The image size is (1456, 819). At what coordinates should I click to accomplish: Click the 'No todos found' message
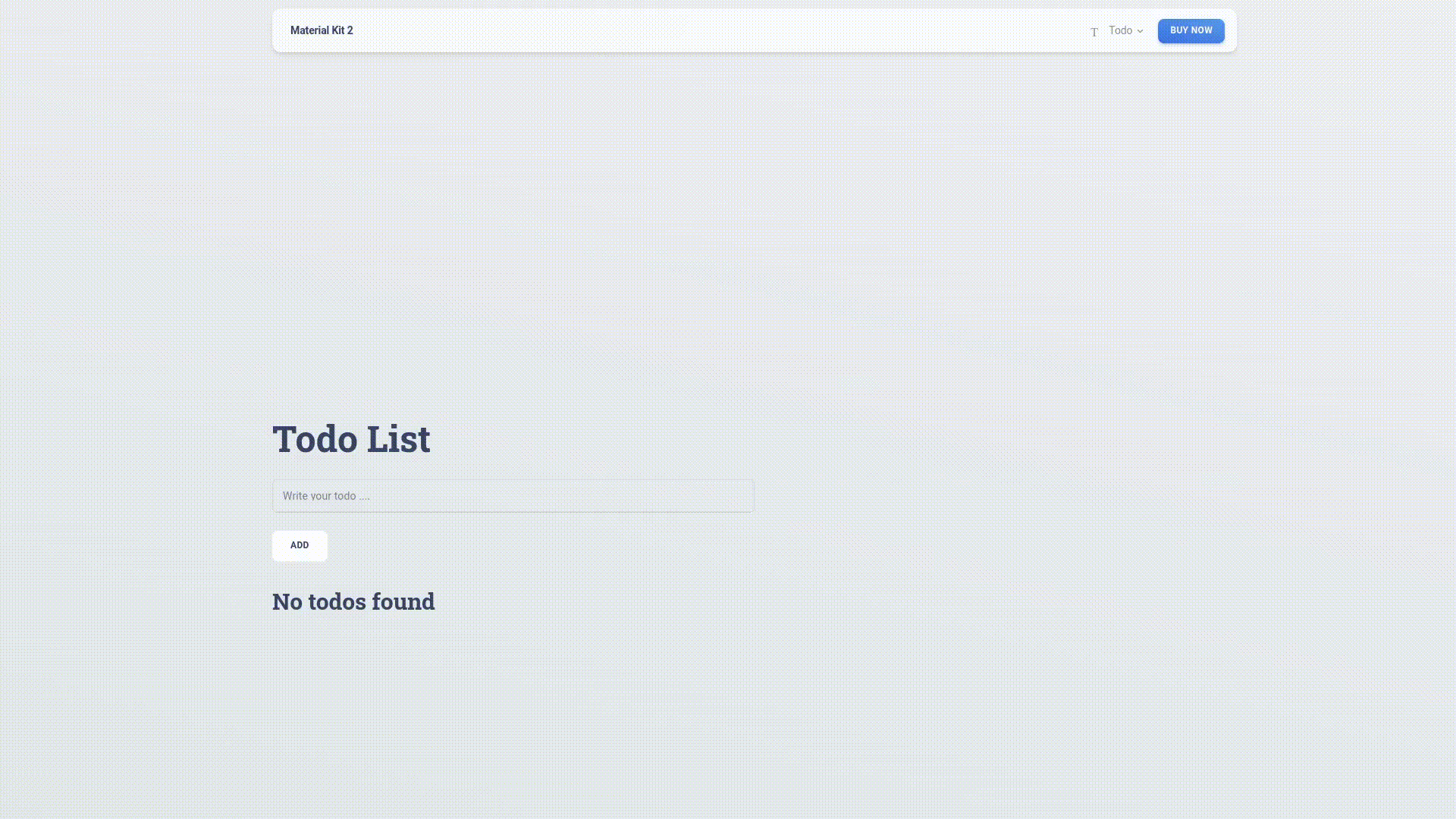[x=353, y=601]
